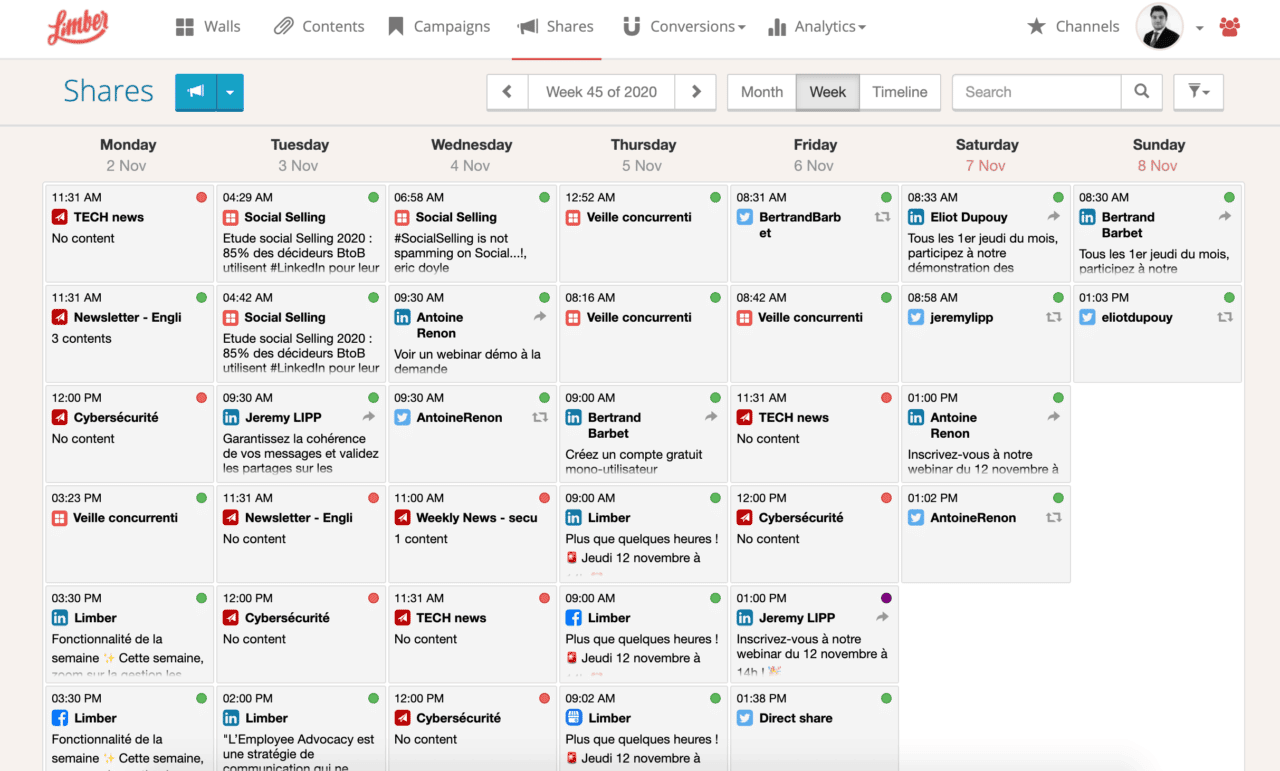Click Facebook icon on Thursday Limber share
1280x771 pixels.
point(573,618)
